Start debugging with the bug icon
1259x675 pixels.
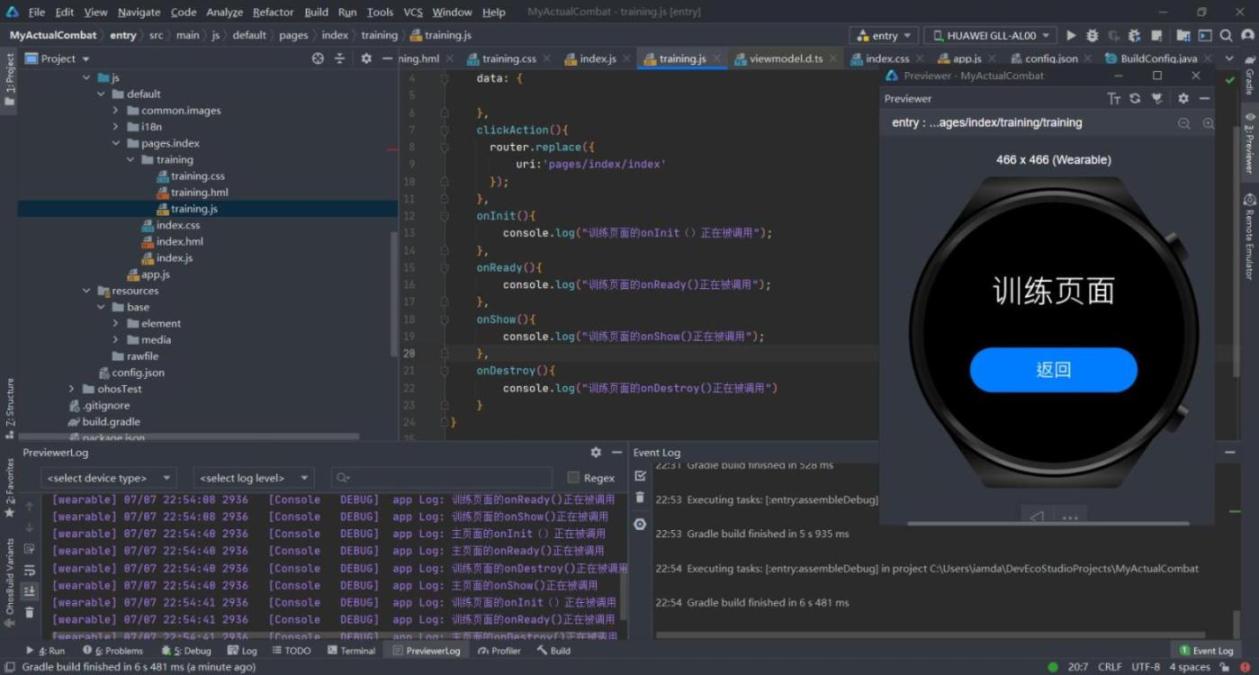coord(1092,36)
